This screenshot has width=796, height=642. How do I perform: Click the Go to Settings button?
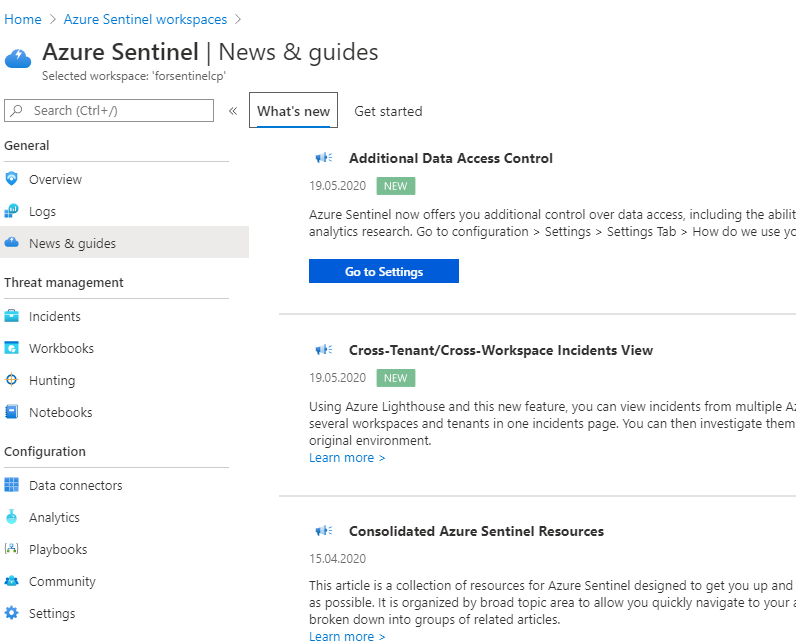pyautogui.click(x=384, y=271)
